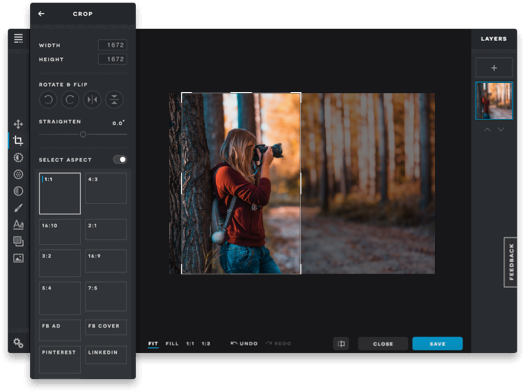Image resolution: width=525 pixels, height=392 pixels.
Task: Toggle the Select Aspect switch
Action: coord(120,160)
